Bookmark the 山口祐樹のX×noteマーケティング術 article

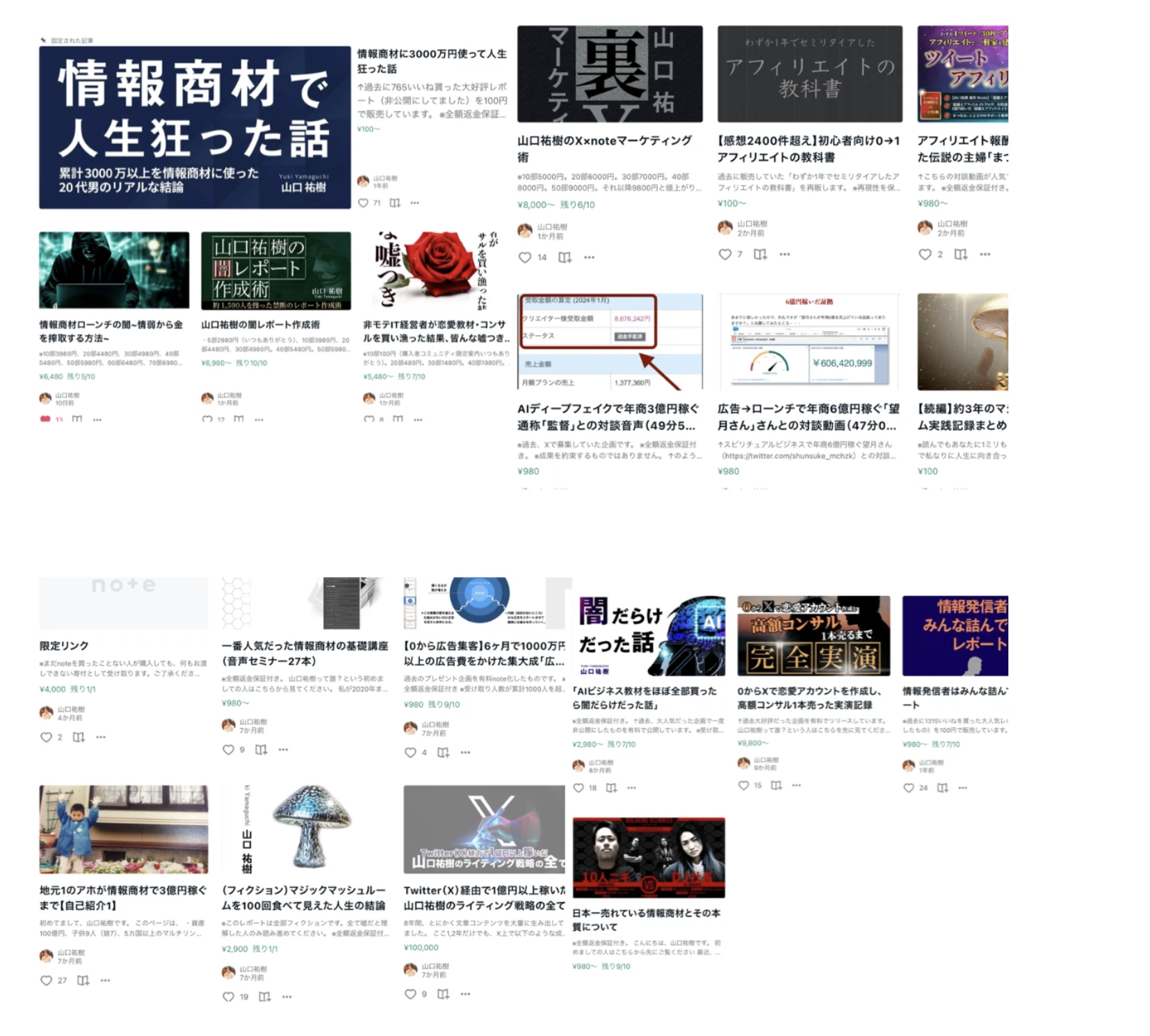pyautogui.click(x=565, y=257)
